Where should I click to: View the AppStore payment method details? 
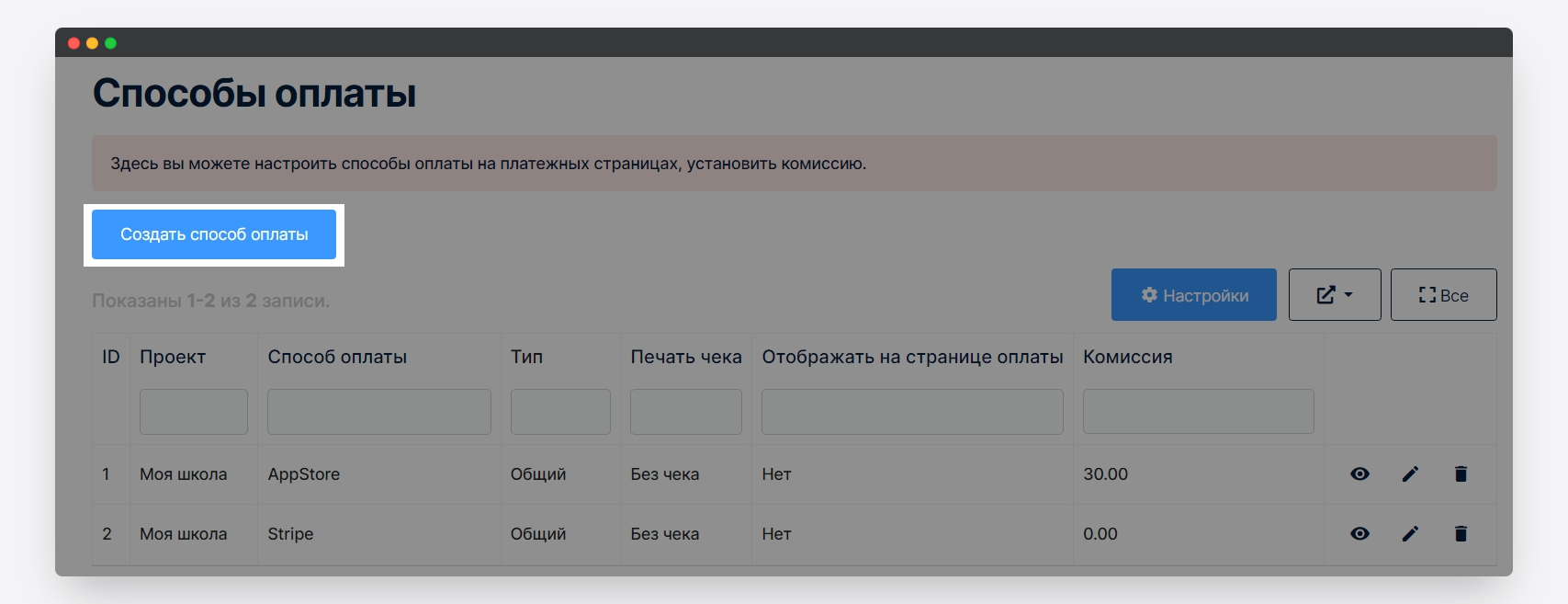[x=1359, y=474]
